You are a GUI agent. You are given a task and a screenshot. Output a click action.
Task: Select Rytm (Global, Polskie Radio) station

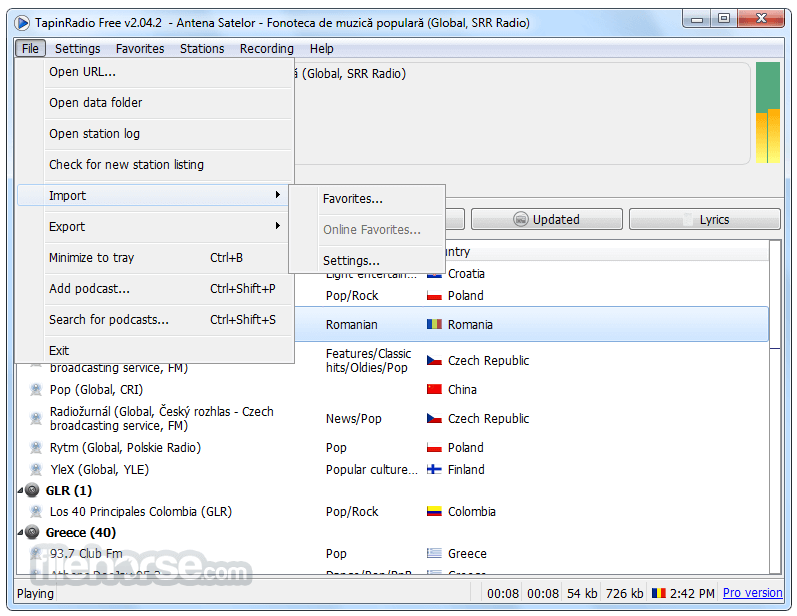(126, 448)
